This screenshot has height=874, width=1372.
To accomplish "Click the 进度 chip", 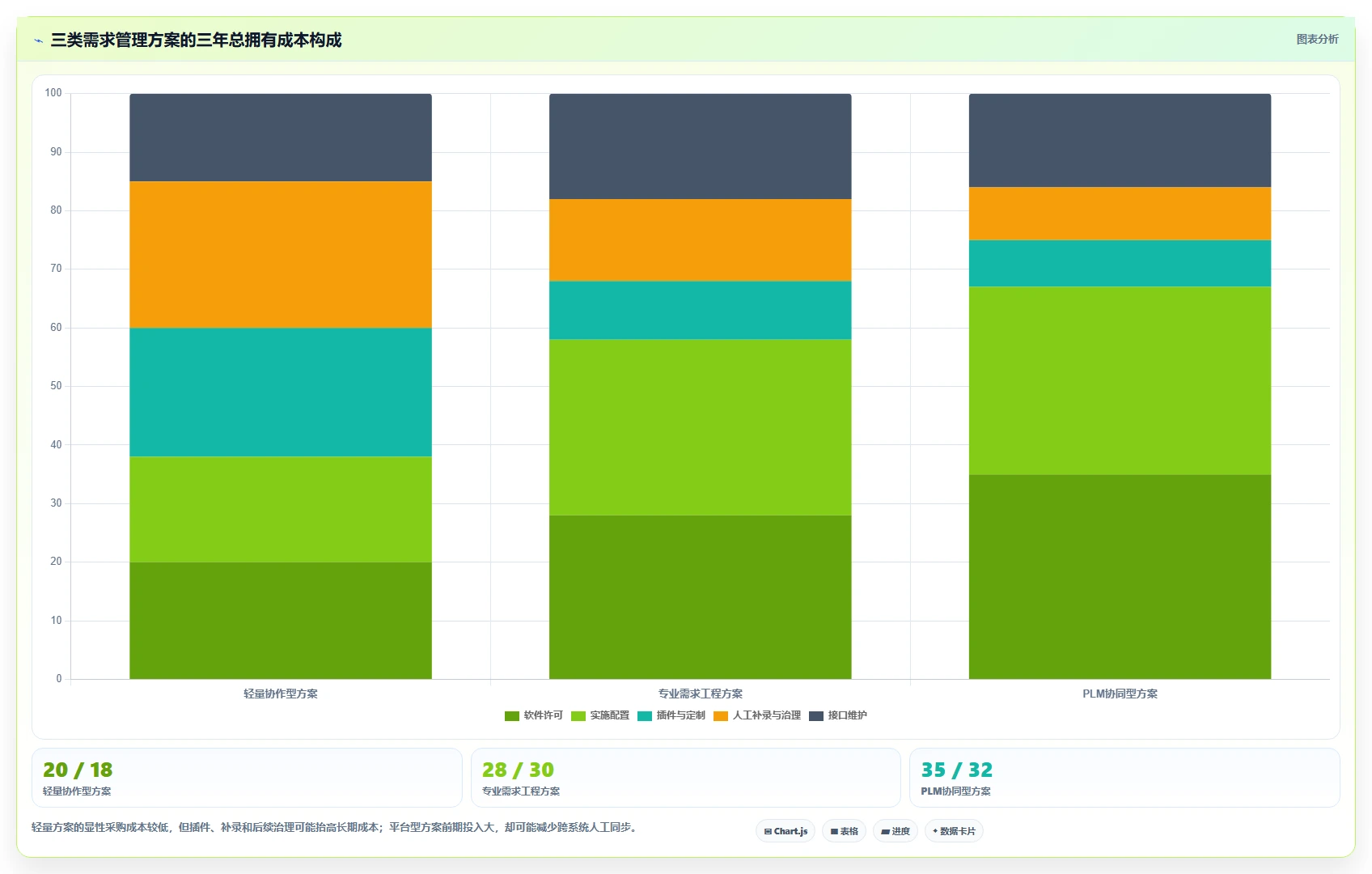I will [896, 831].
